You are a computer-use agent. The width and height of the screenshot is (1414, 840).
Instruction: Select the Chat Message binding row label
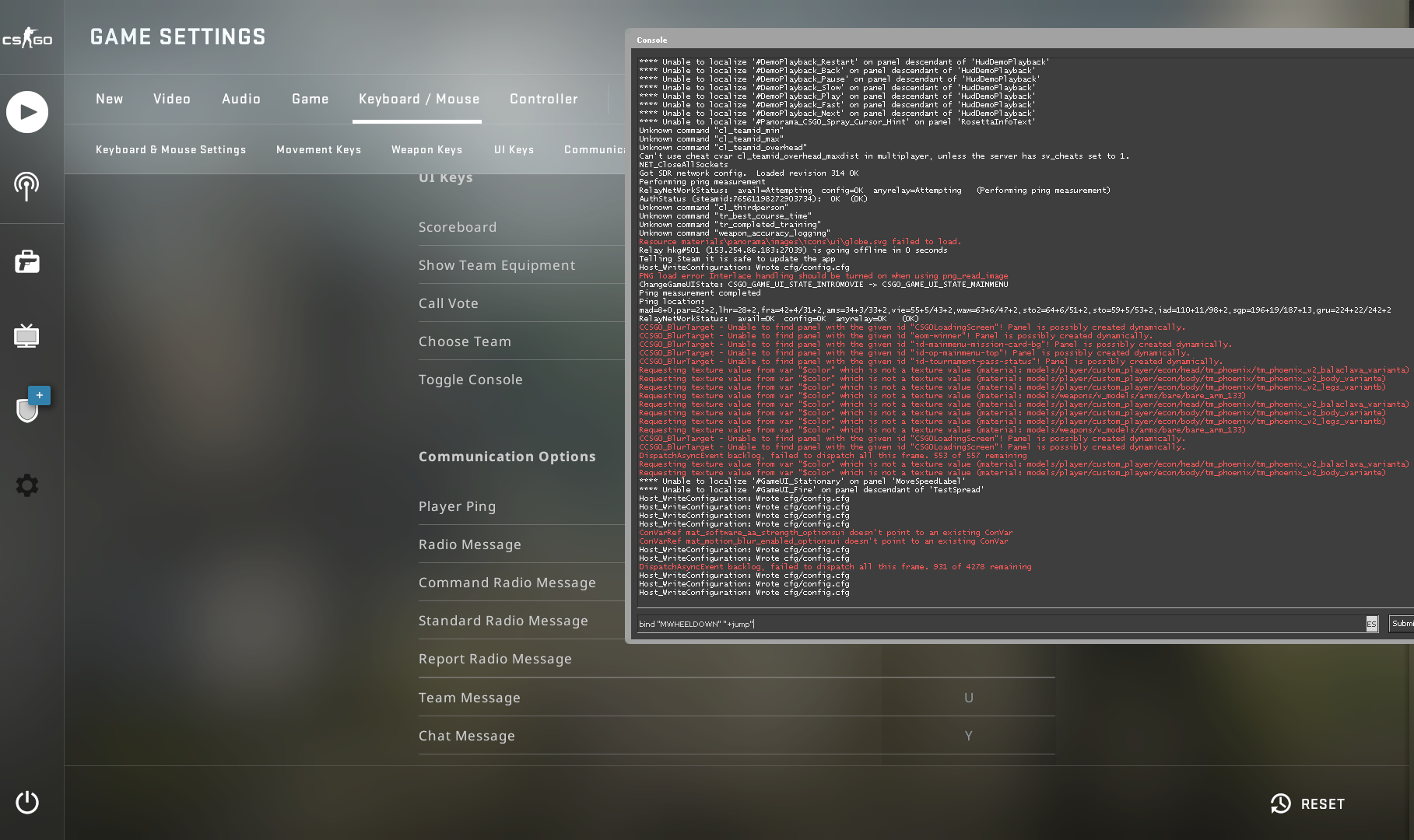click(x=467, y=736)
